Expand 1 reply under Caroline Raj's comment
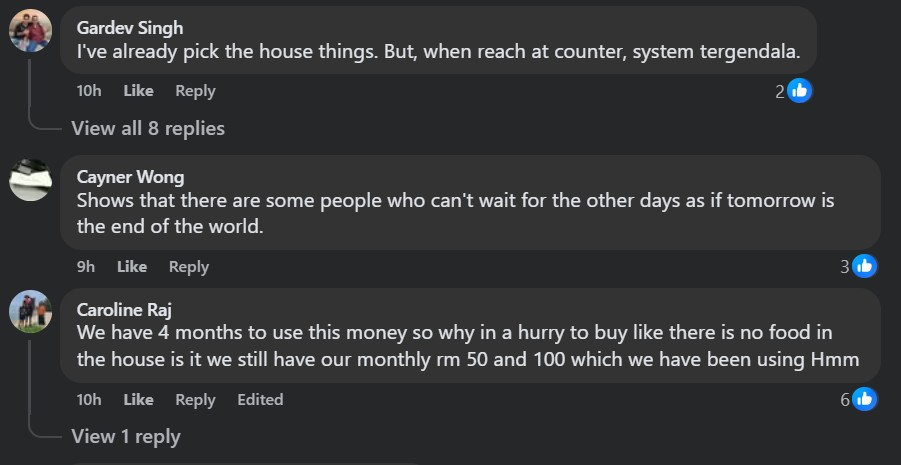This screenshot has height=465, width=901. pos(126,436)
